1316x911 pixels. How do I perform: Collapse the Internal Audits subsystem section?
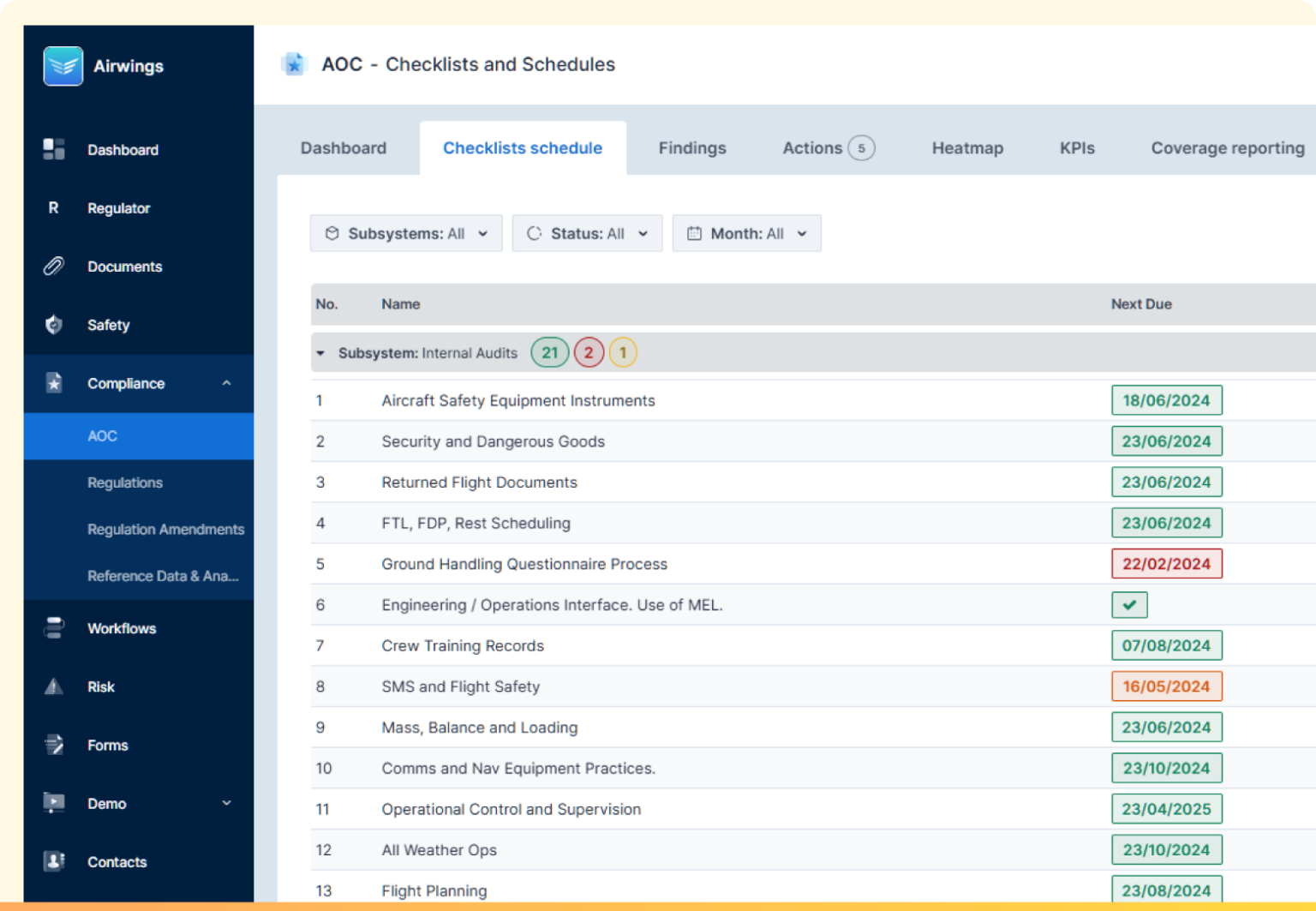(x=320, y=352)
